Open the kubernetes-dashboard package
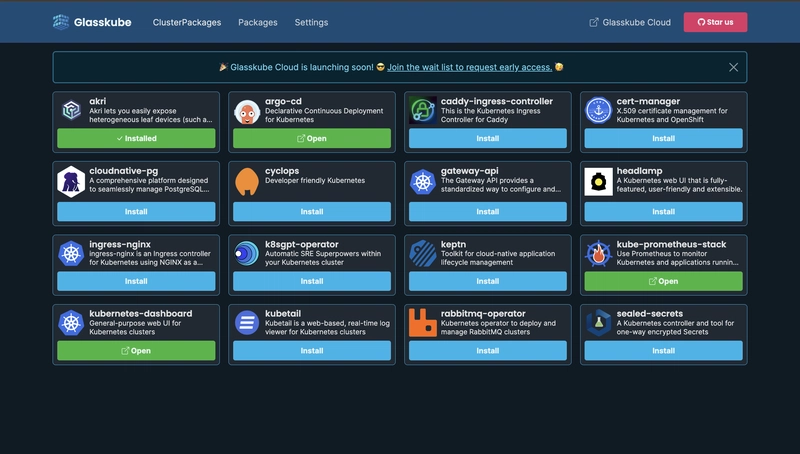The width and height of the screenshot is (800, 454). (x=136, y=351)
